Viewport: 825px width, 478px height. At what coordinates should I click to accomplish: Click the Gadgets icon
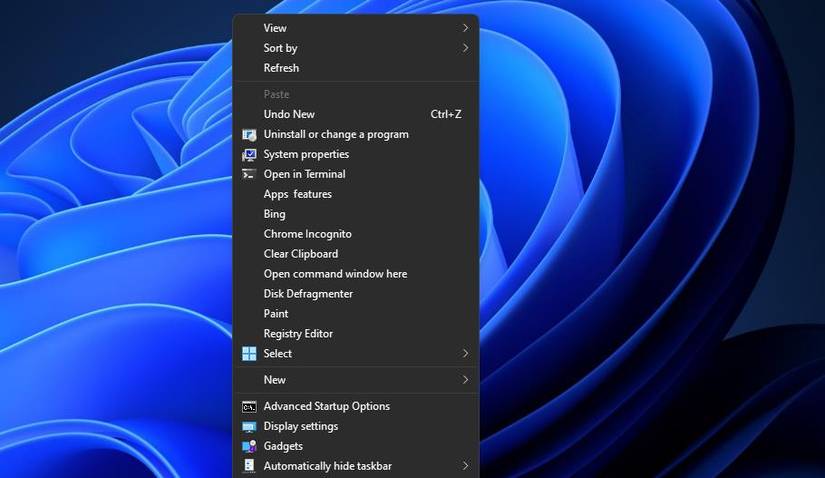[249, 446]
